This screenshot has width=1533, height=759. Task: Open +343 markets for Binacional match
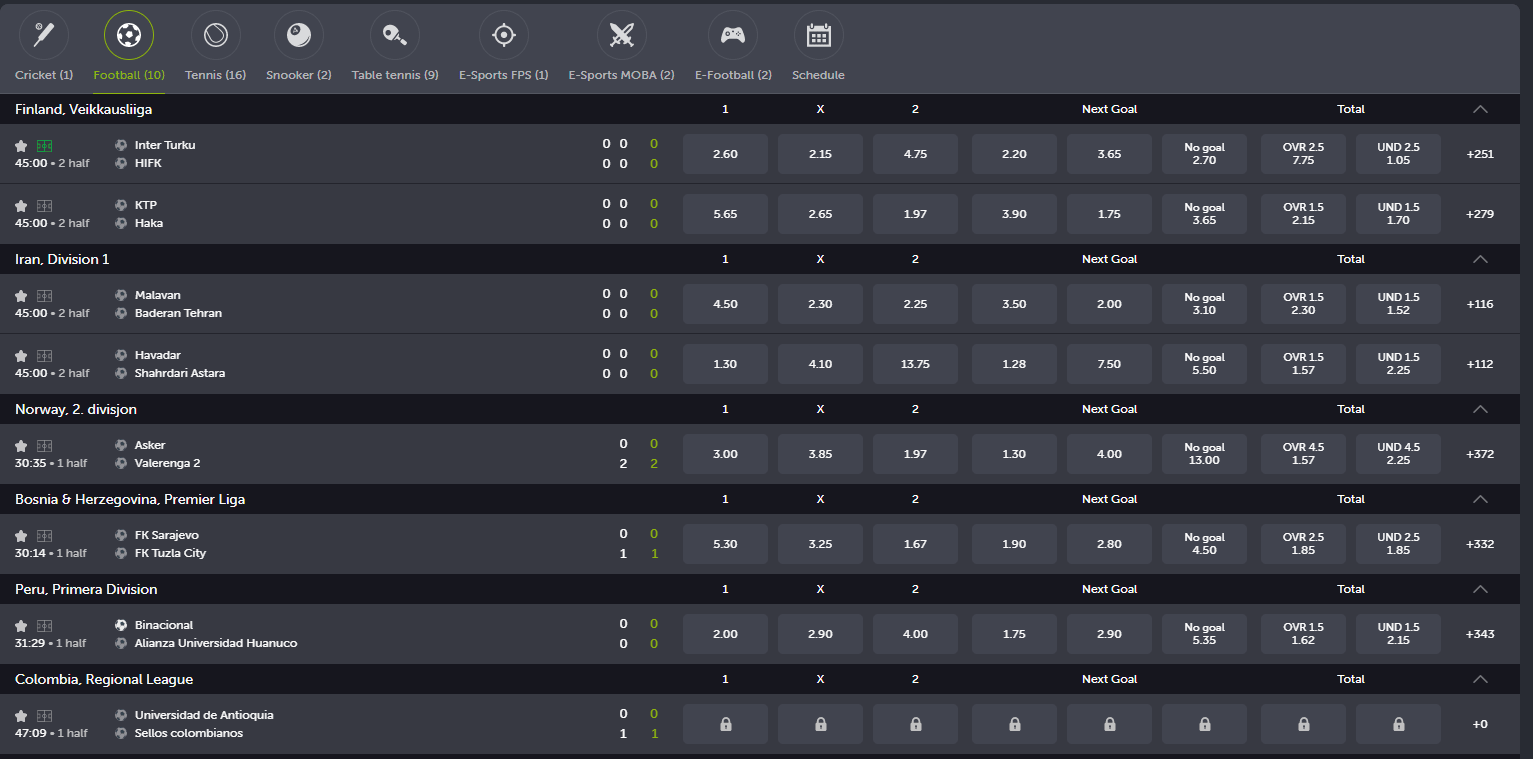point(1480,634)
